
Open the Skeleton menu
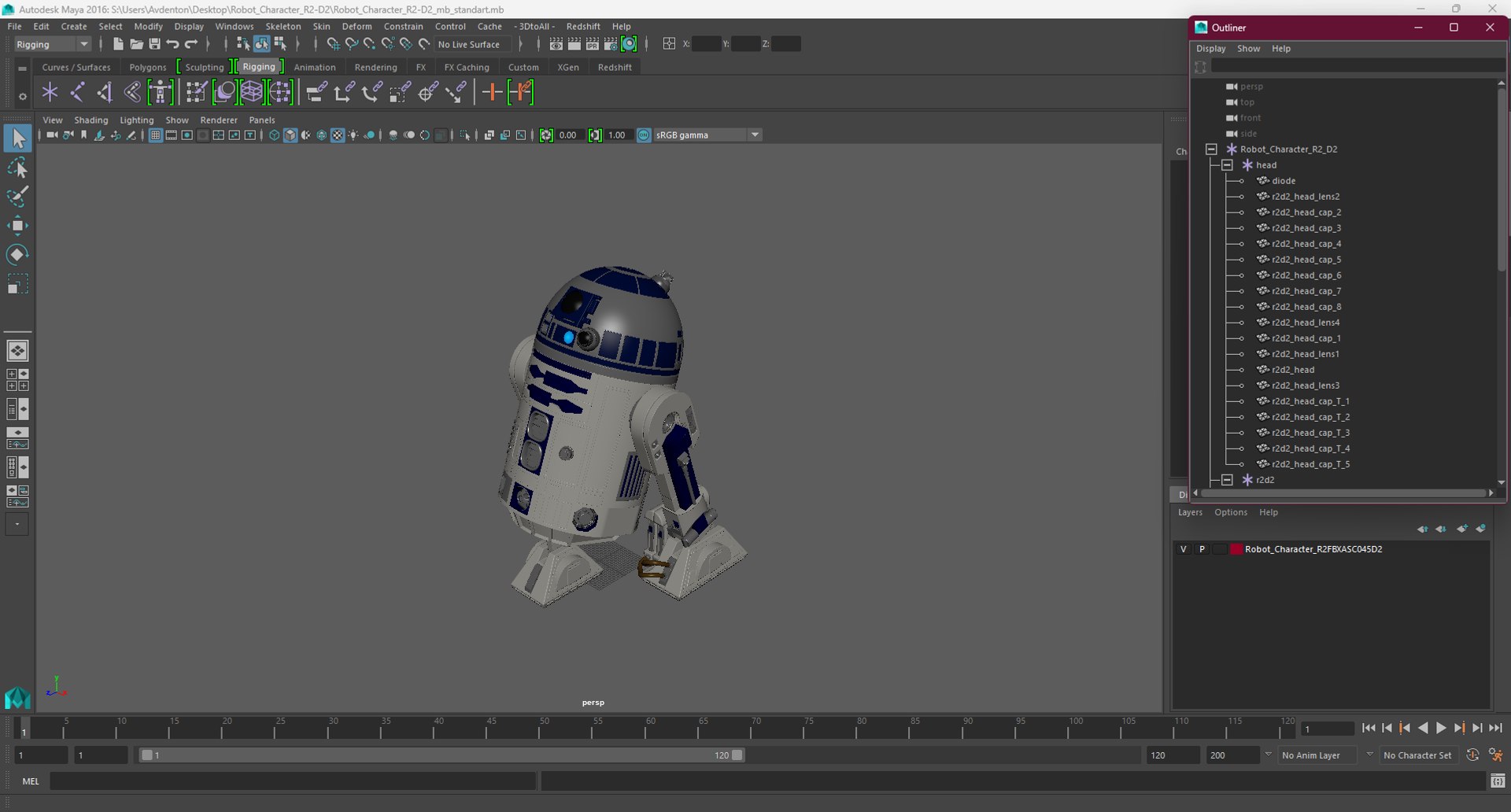point(283,26)
